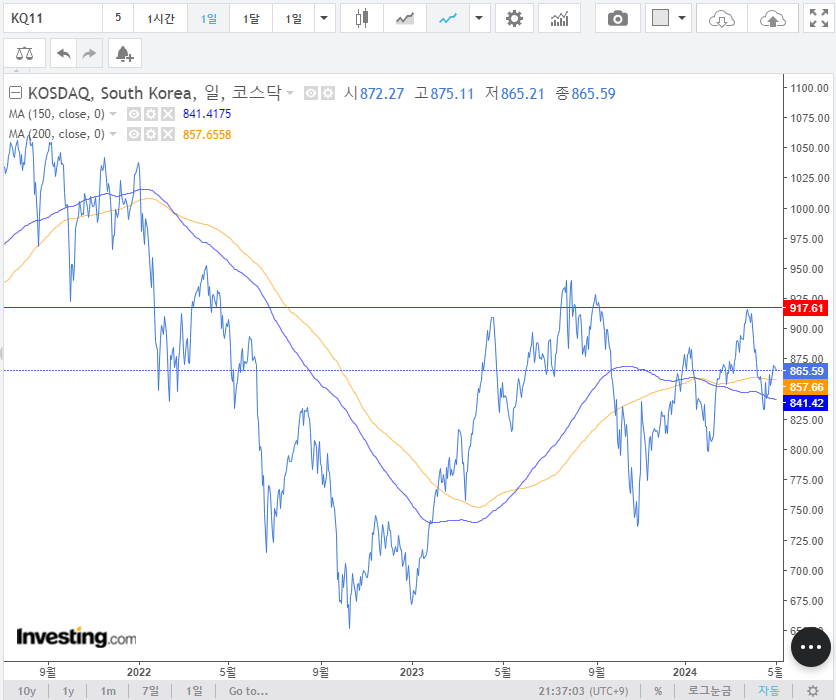Image resolution: width=836 pixels, height=700 pixels.
Task: Select the line chart type icon
Action: pos(448,19)
